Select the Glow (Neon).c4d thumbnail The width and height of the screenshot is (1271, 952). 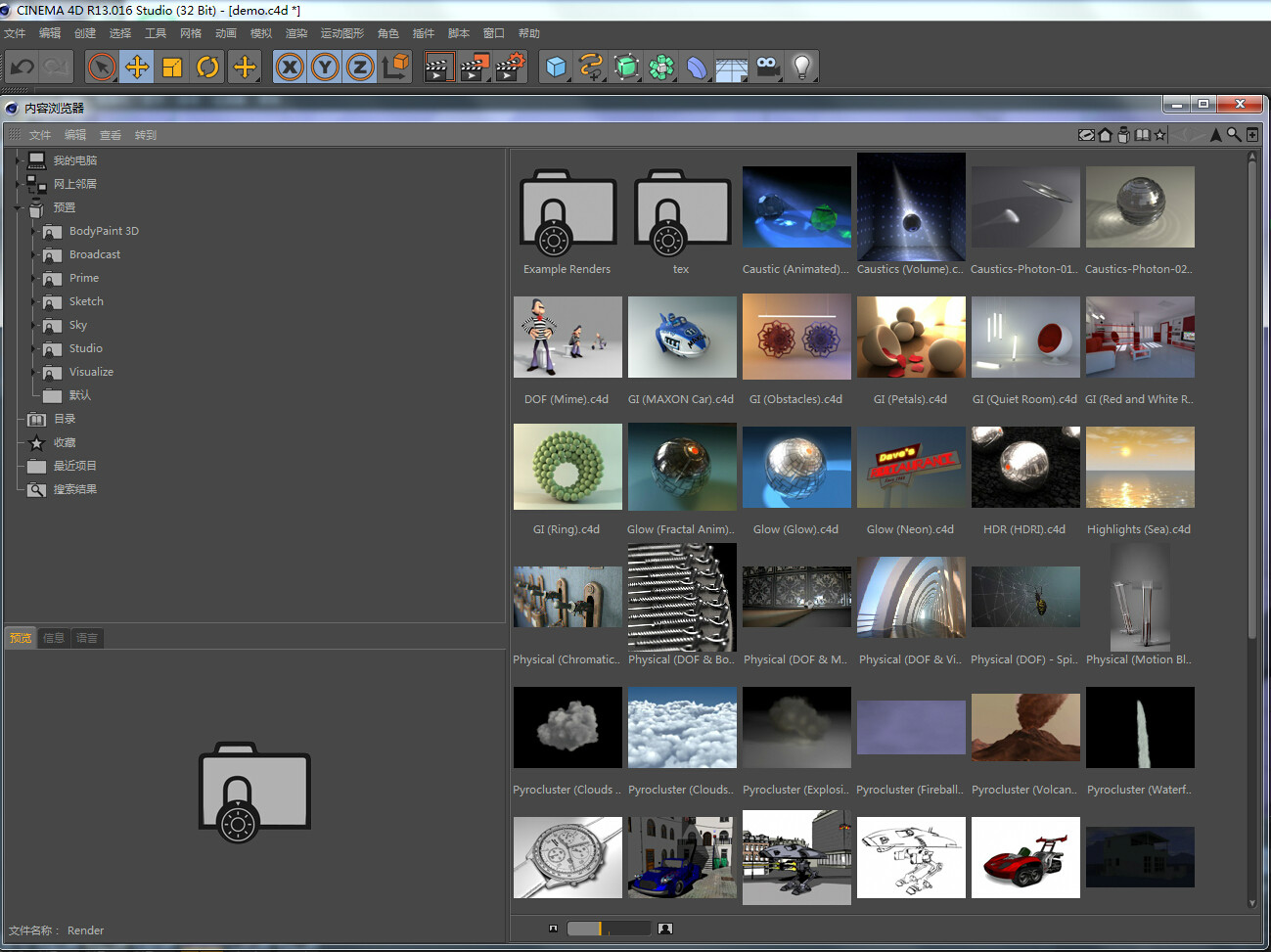(911, 468)
